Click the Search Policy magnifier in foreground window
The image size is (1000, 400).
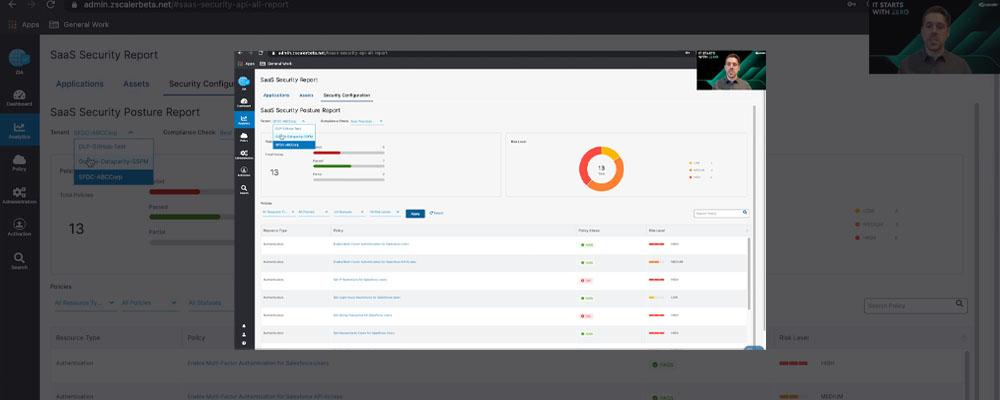click(744, 212)
